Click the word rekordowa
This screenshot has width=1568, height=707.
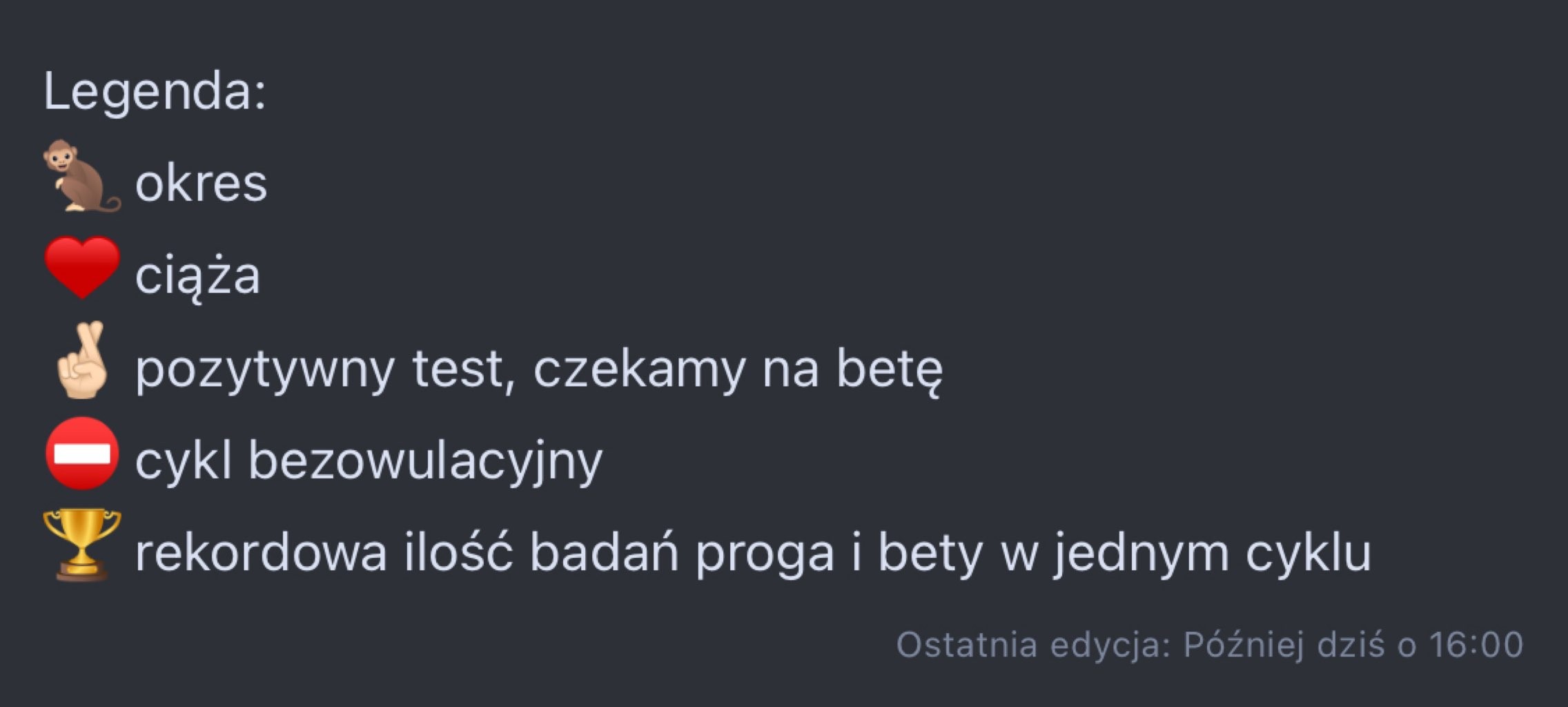point(261,552)
